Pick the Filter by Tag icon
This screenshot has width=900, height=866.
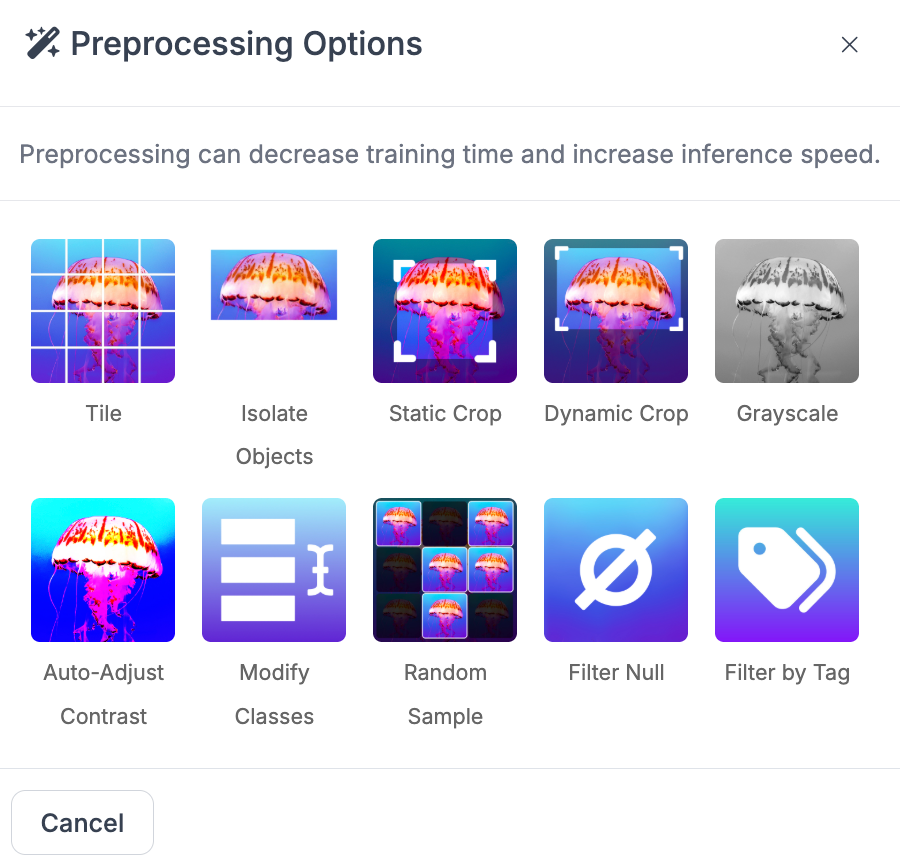(x=787, y=570)
